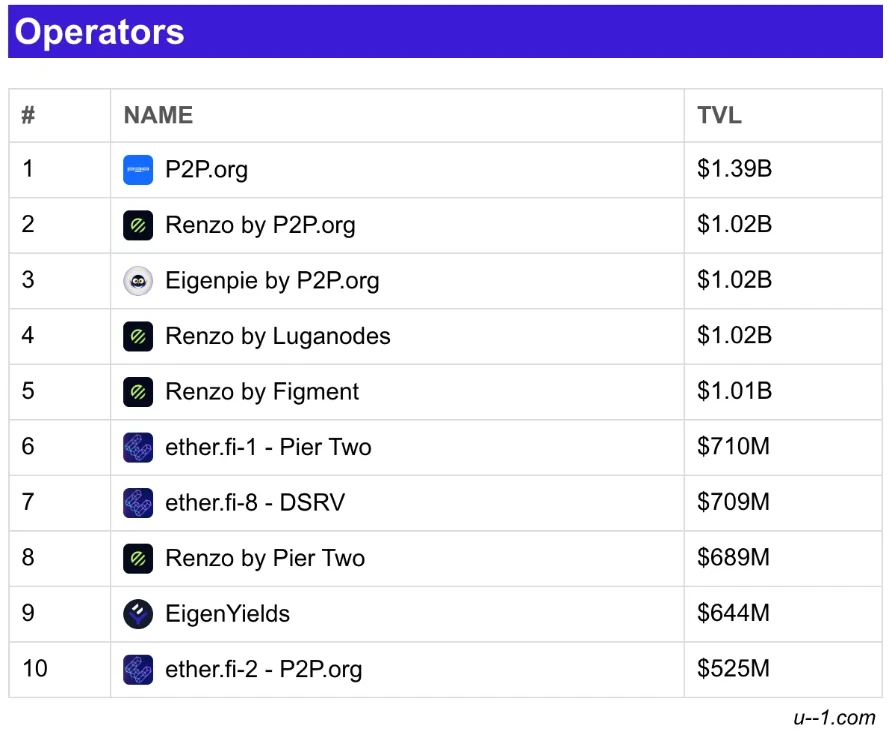Click the # column header

click(28, 115)
